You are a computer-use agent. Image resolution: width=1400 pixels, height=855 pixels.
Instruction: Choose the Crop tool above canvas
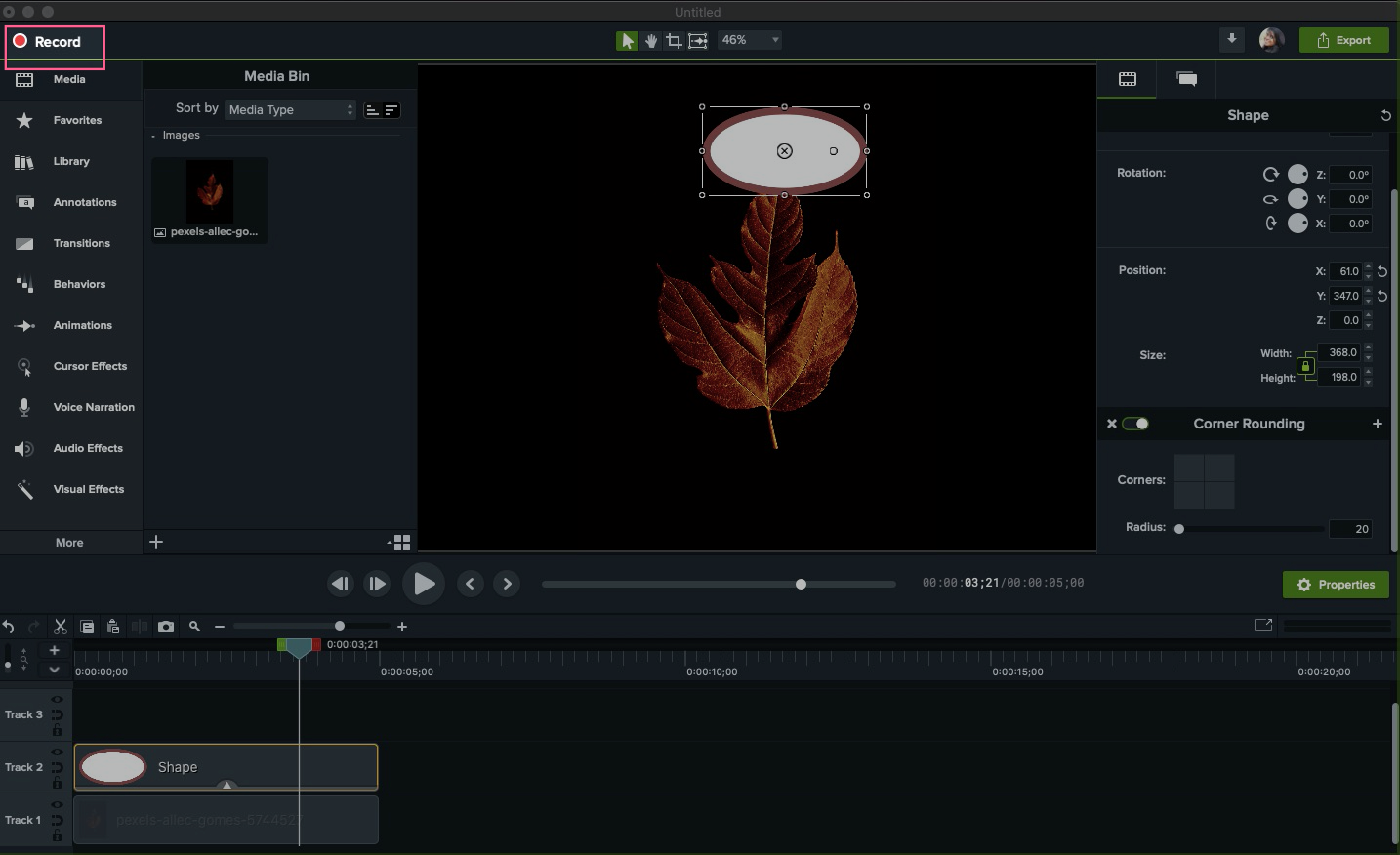tap(674, 41)
